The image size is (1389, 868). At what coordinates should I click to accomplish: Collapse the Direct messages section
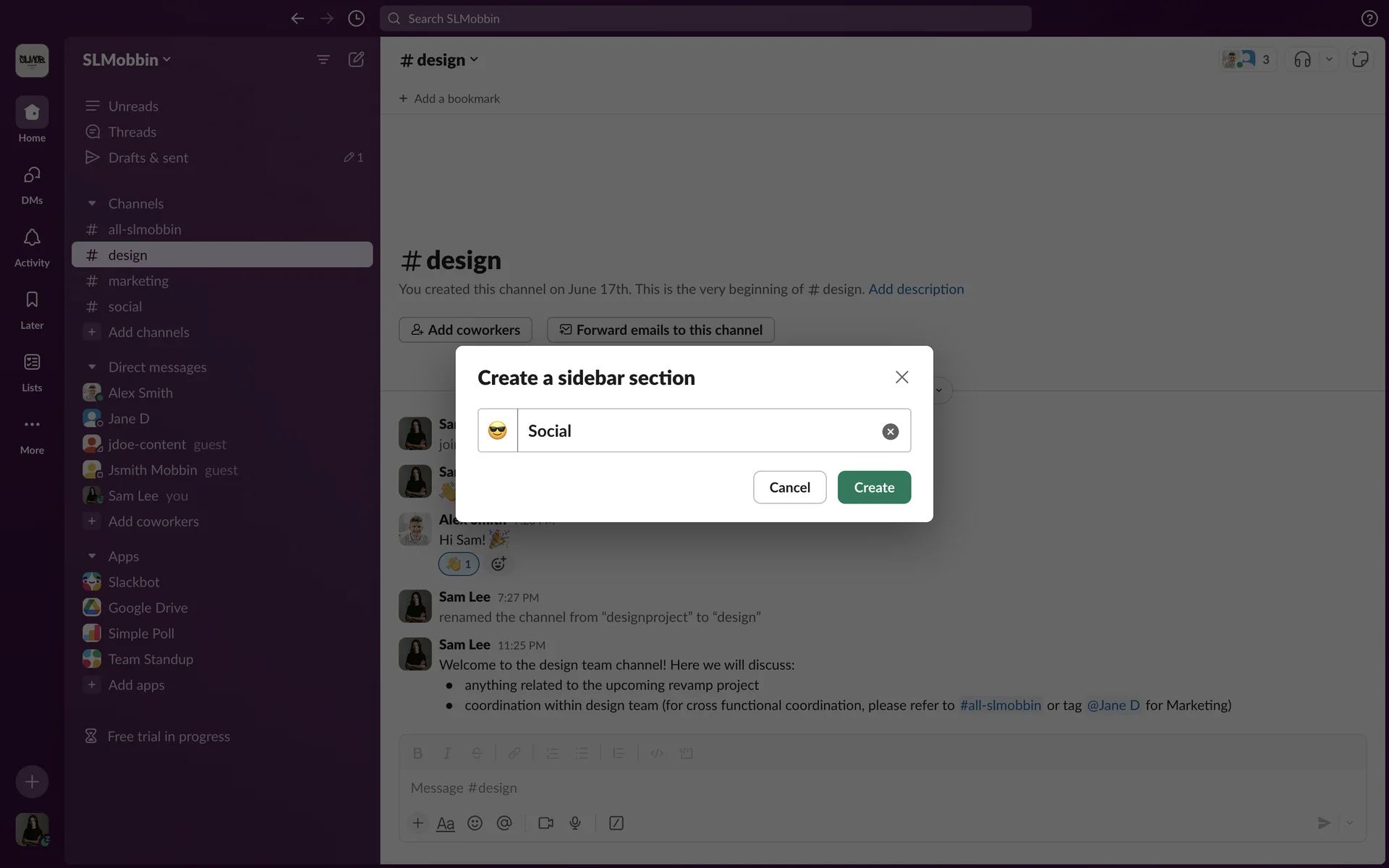[92, 367]
